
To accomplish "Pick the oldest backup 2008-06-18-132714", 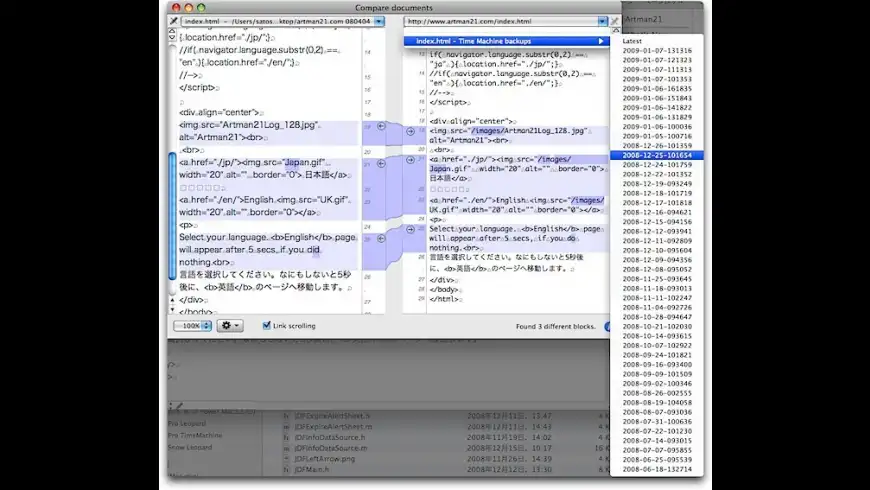I will pos(657,469).
